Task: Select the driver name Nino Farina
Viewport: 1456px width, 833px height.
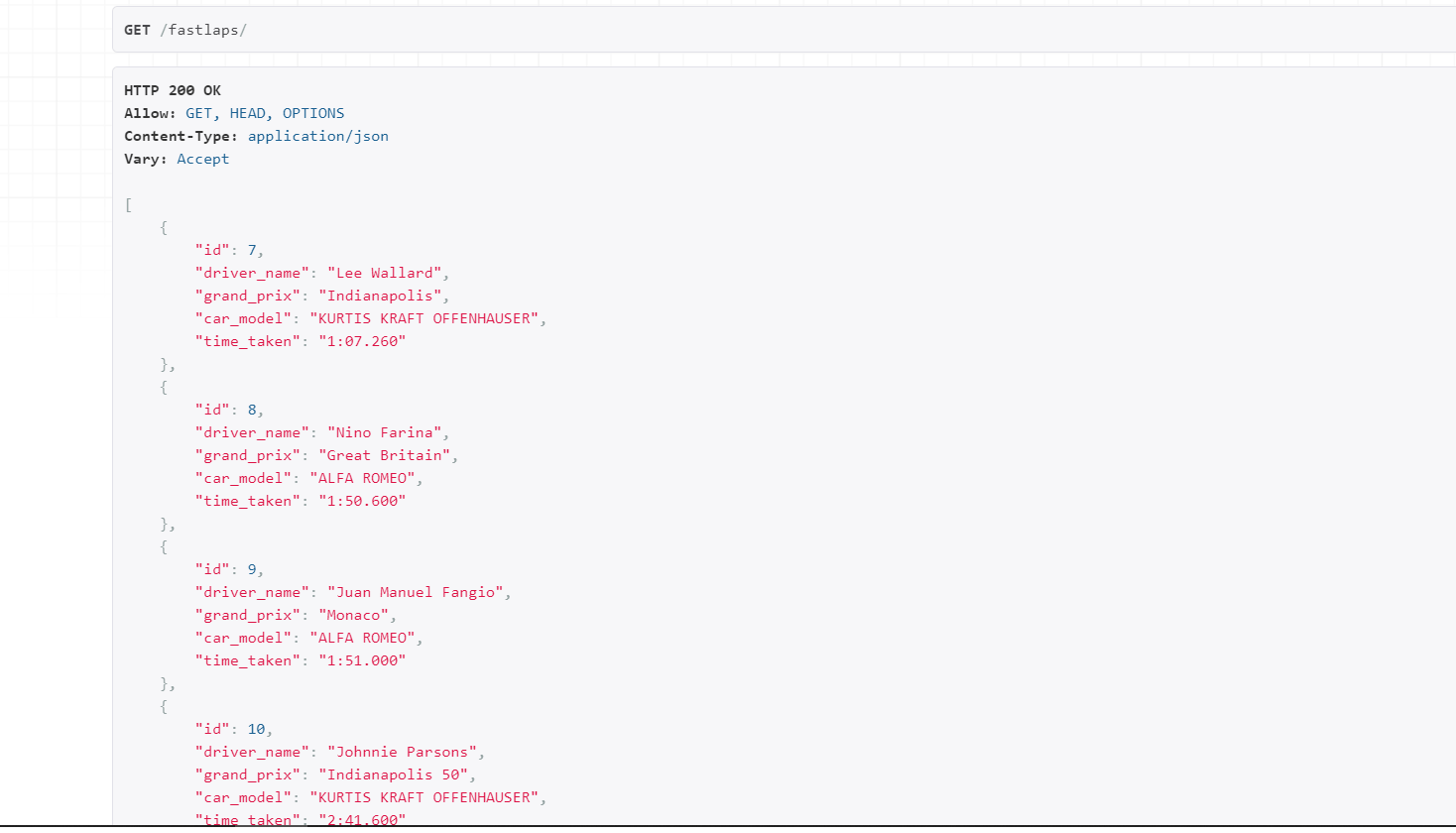Action: [x=384, y=432]
